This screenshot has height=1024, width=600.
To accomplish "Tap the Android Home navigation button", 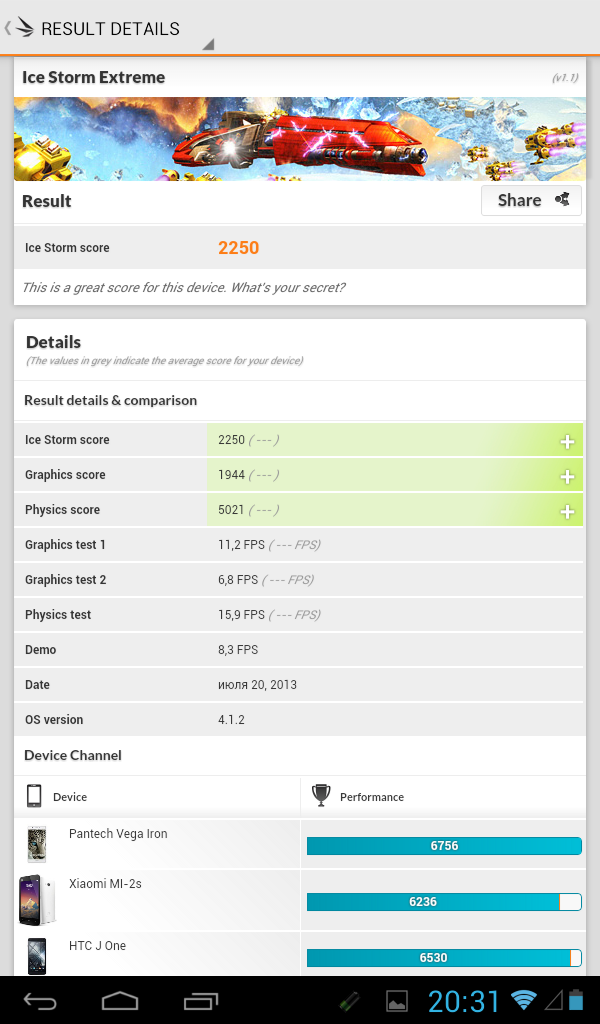I will tap(120, 1000).
